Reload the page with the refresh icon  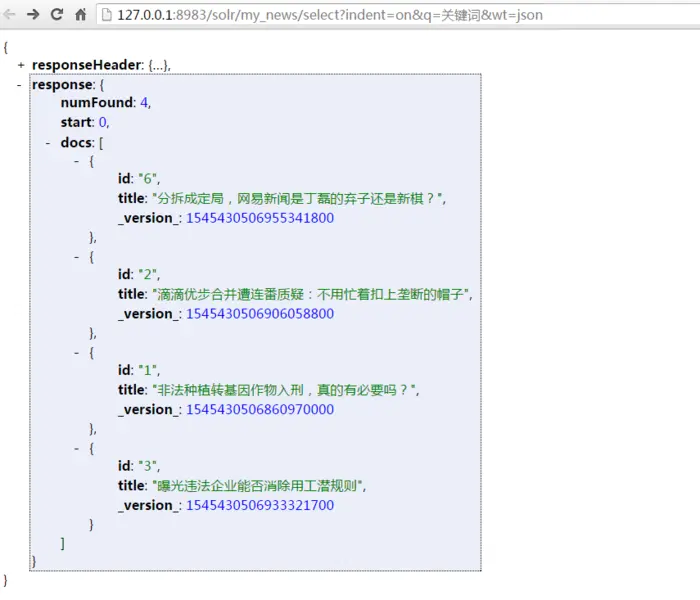(x=57, y=14)
